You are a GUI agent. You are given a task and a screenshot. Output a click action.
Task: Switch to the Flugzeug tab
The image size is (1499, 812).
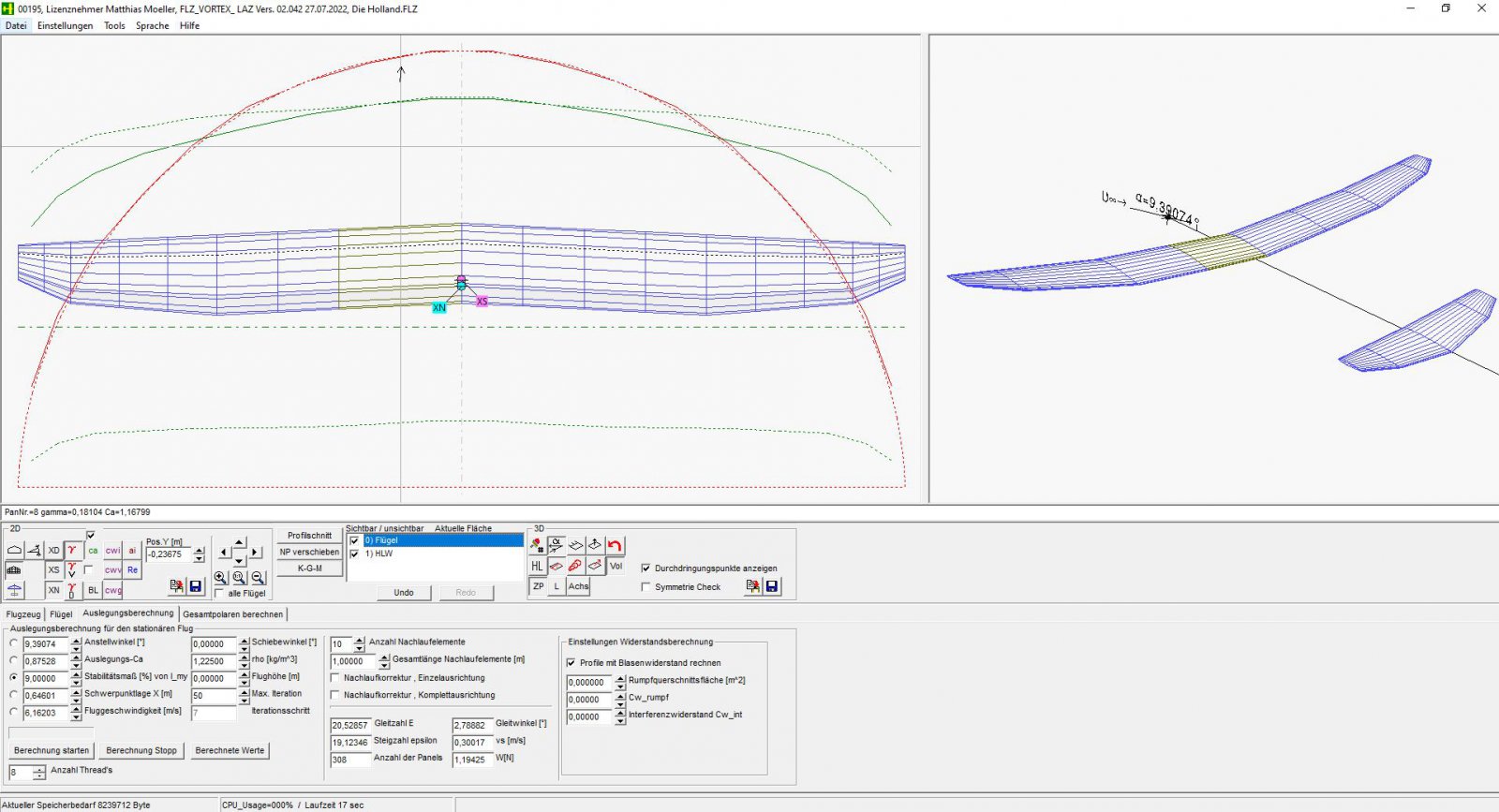[23, 614]
